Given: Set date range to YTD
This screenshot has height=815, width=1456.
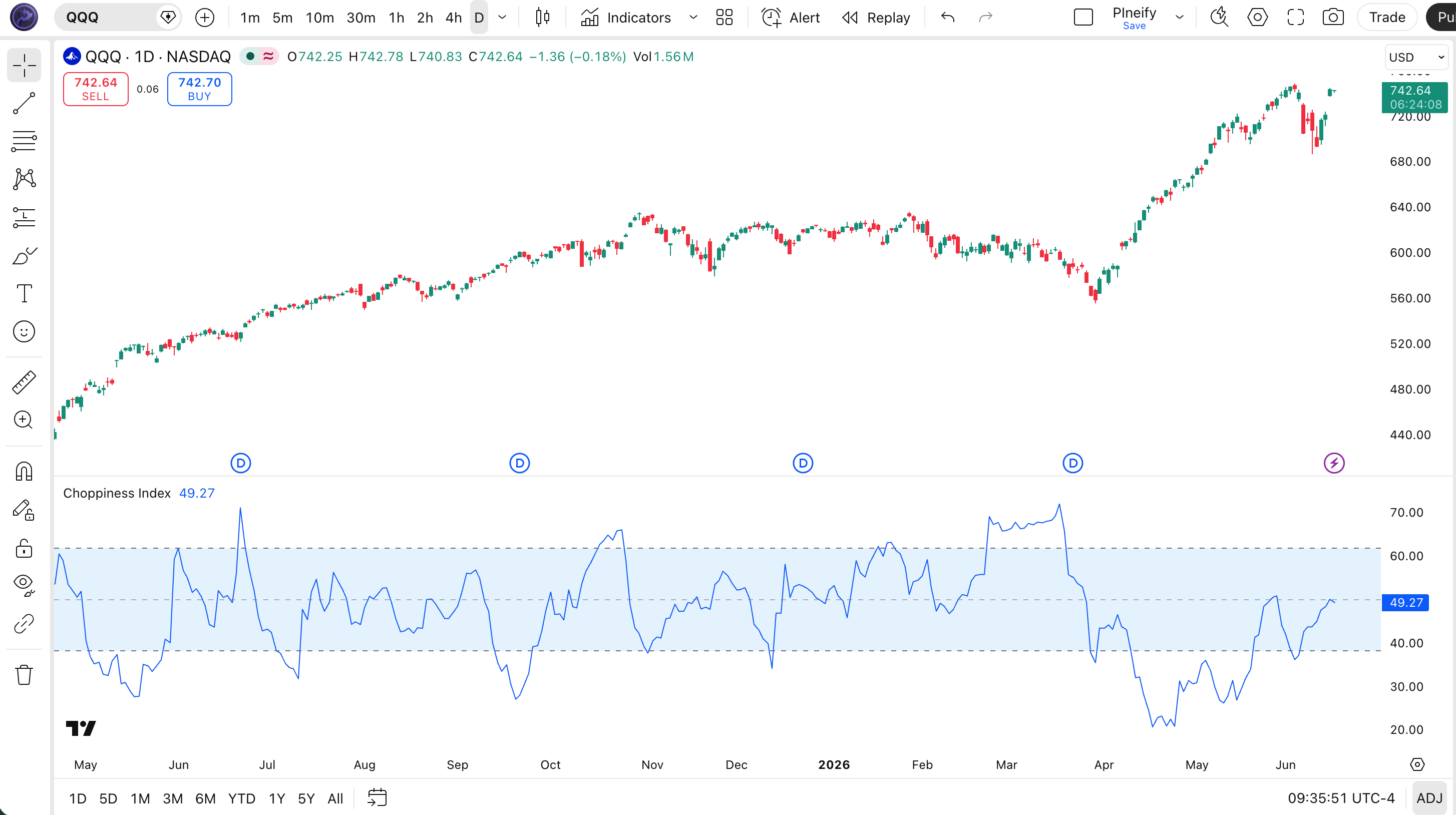Looking at the screenshot, I should (x=241, y=798).
